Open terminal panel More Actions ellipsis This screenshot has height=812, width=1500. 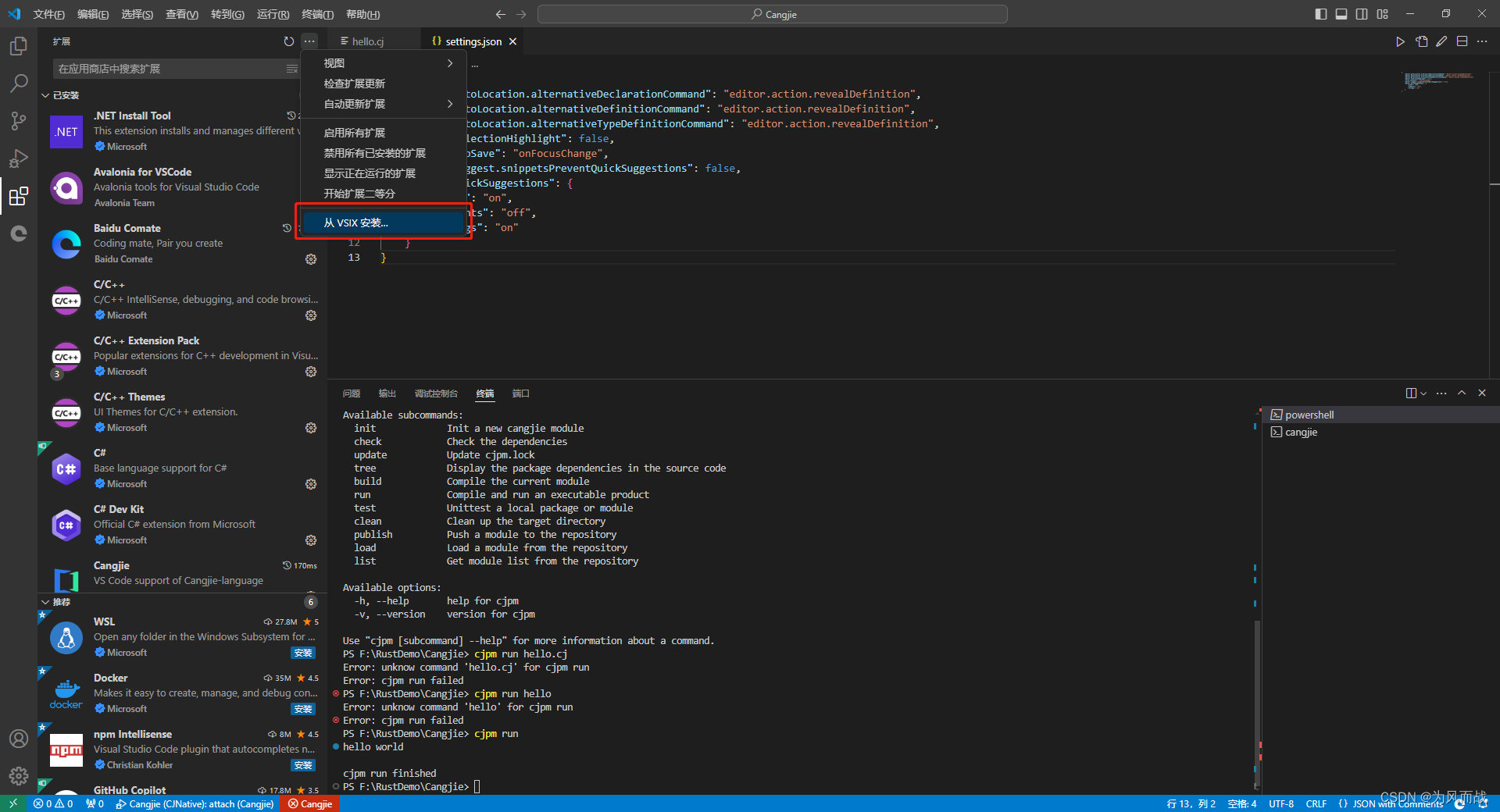click(x=1441, y=393)
